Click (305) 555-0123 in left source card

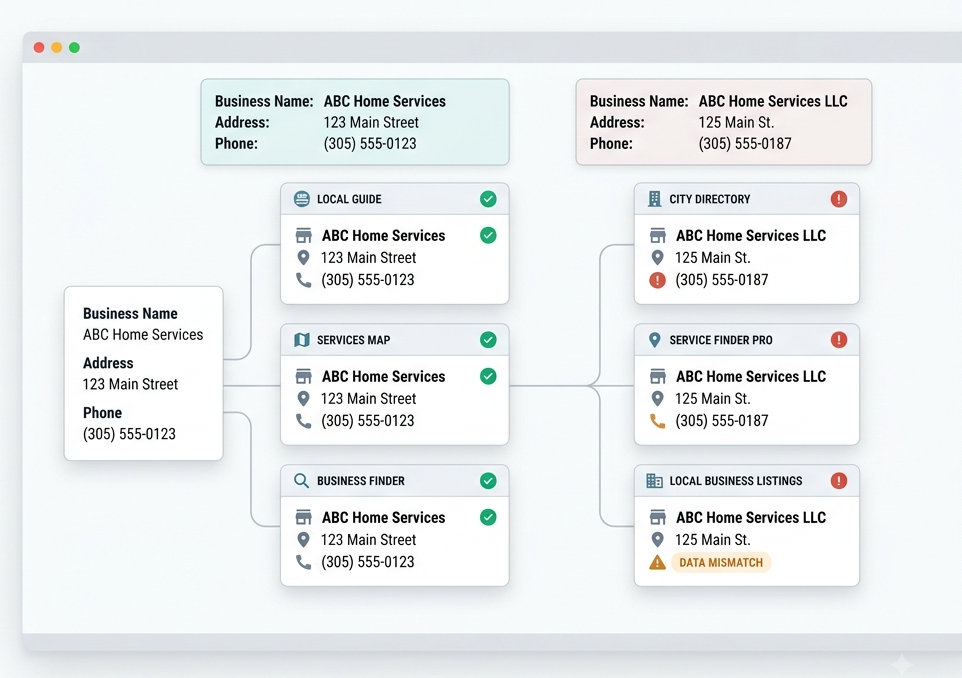point(129,434)
